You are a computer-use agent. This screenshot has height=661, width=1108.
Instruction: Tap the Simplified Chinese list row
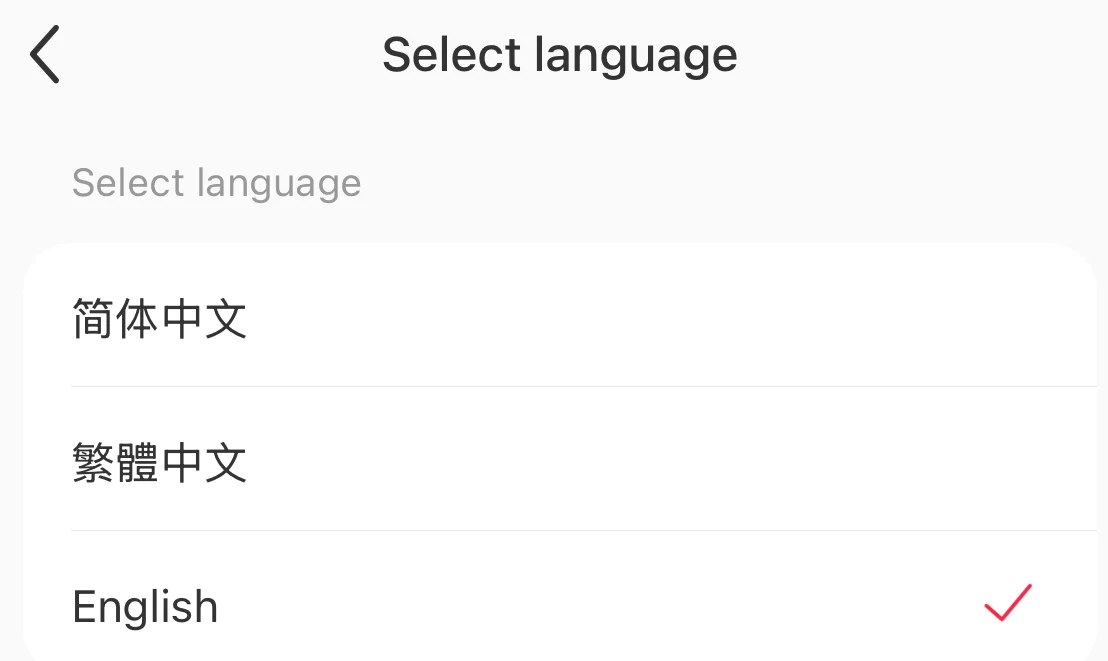point(560,319)
